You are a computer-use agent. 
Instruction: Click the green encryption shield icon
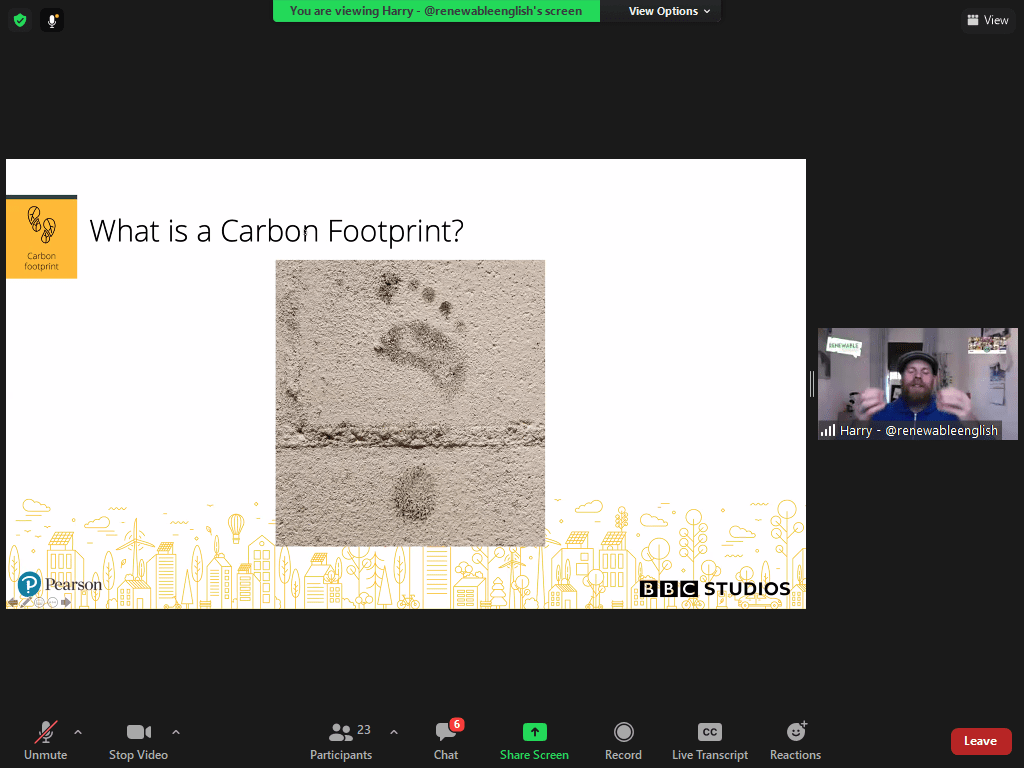click(x=20, y=20)
